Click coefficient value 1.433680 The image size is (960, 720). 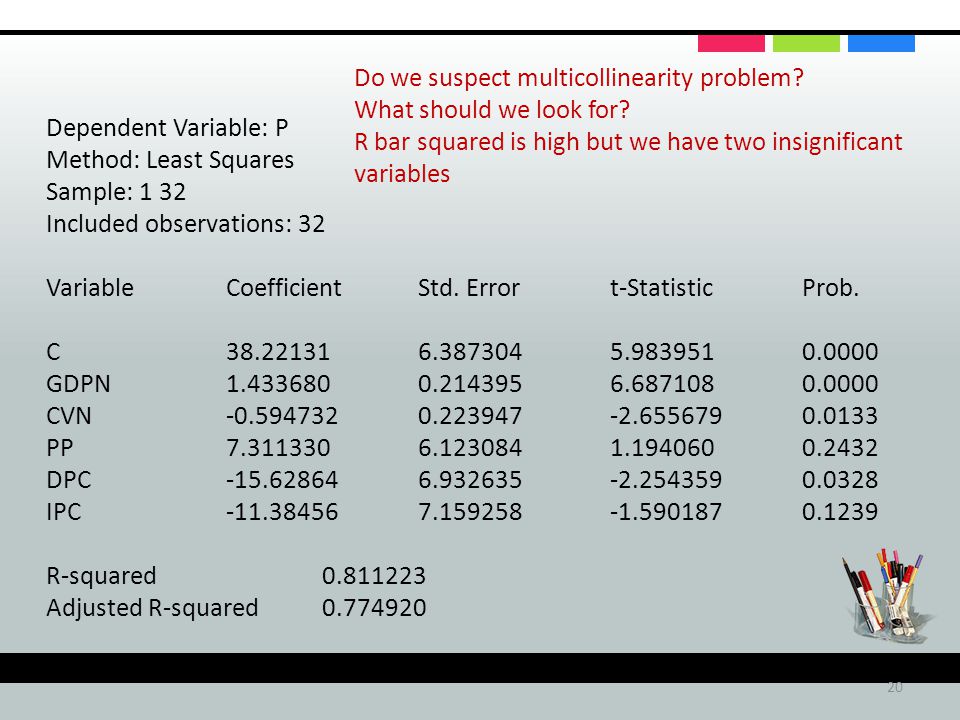278,384
